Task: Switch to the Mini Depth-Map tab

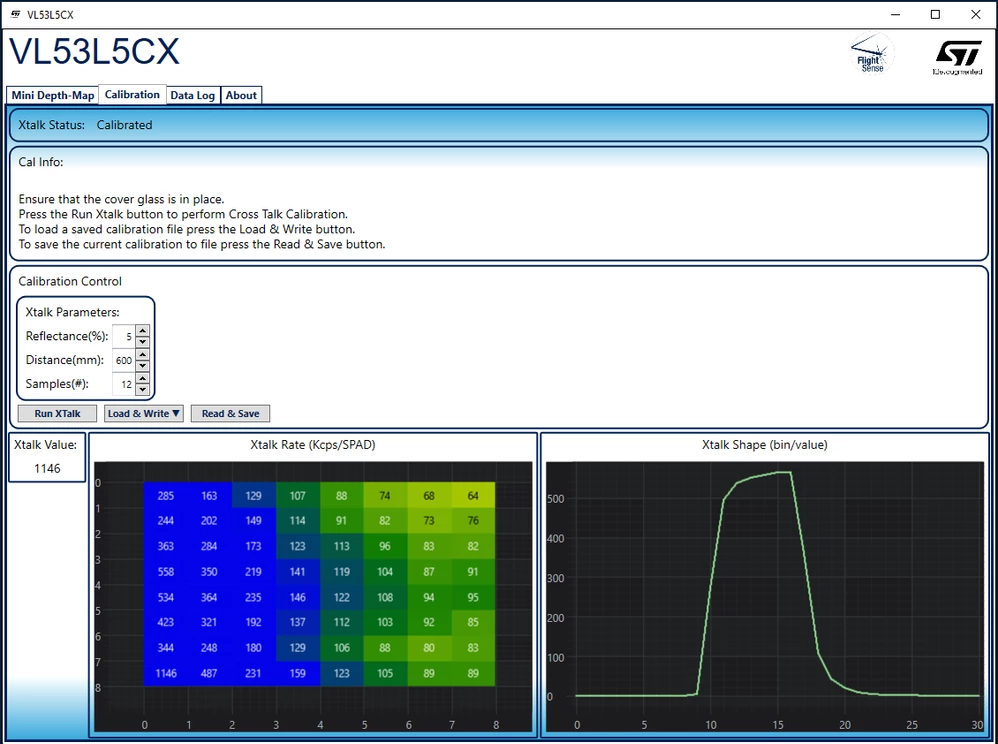Action: (x=53, y=95)
